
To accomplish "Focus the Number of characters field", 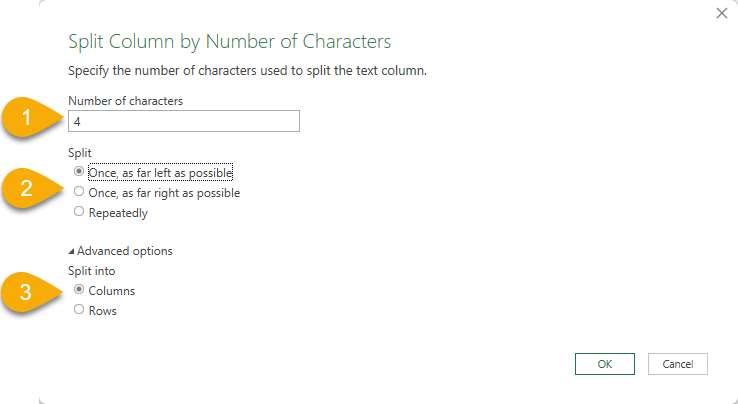I will [x=184, y=121].
